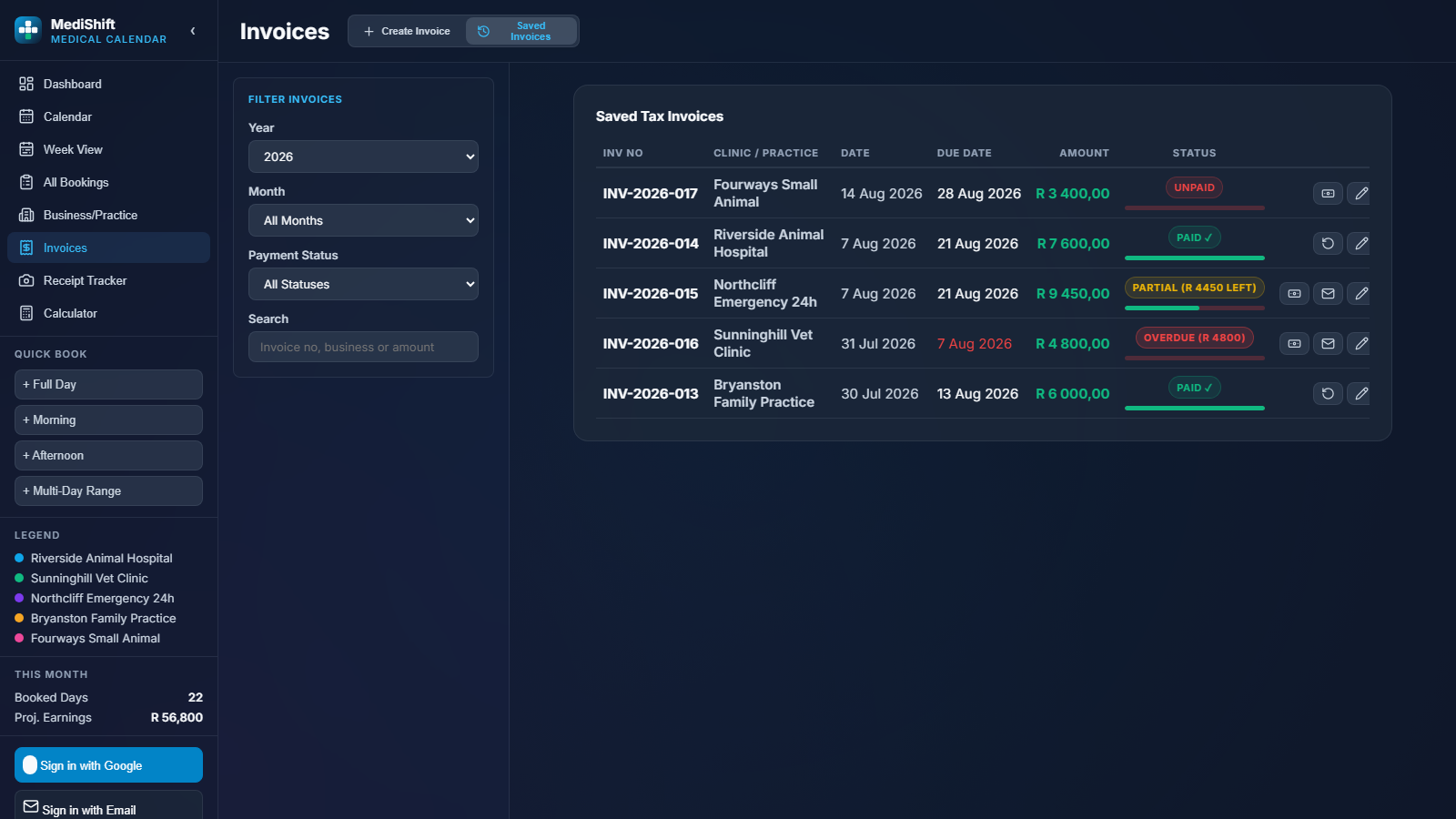The width and height of the screenshot is (1456, 819).
Task: Edit invoice INV-2026-017 with the pencil icon
Action: click(1360, 193)
